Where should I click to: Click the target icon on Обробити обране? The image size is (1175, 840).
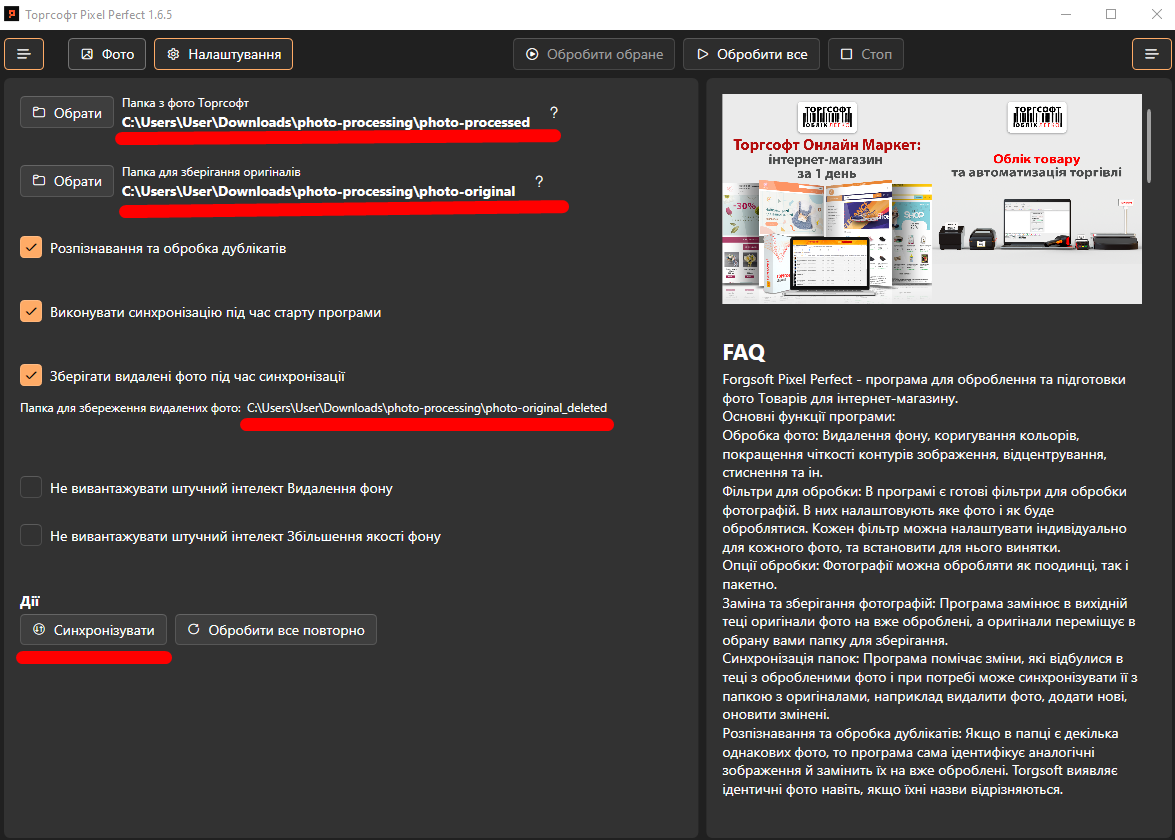click(531, 54)
